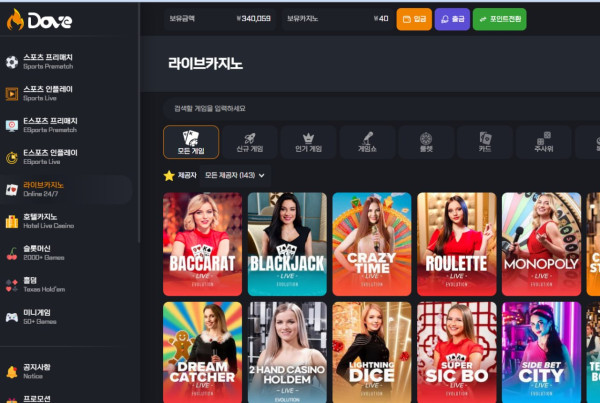Click the orange 입금 deposit button
The height and width of the screenshot is (403, 600).
[414, 19]
